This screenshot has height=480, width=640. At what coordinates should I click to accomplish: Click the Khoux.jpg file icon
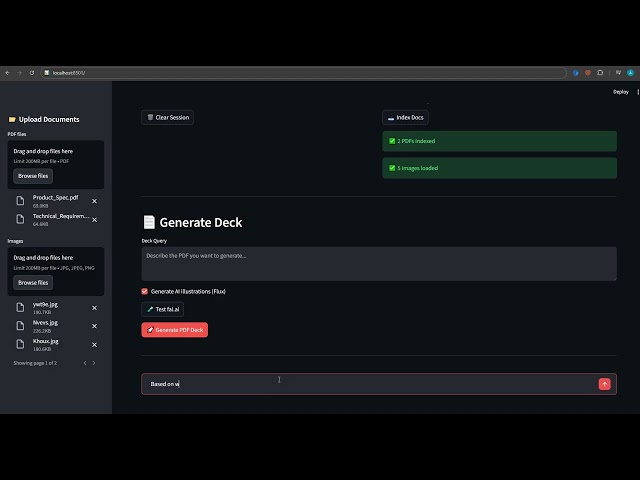(x=20, y=344)
